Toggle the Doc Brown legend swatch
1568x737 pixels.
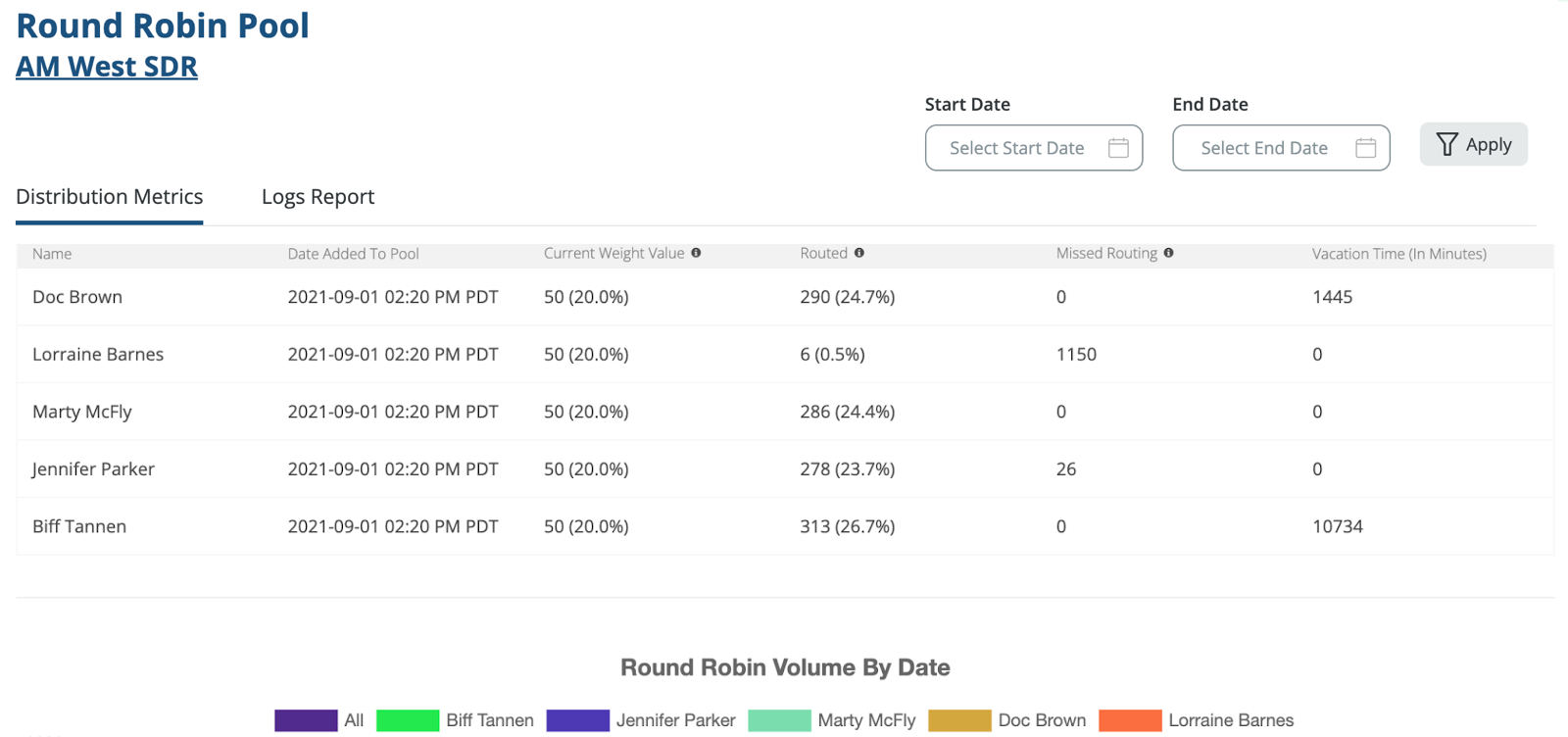959,720
